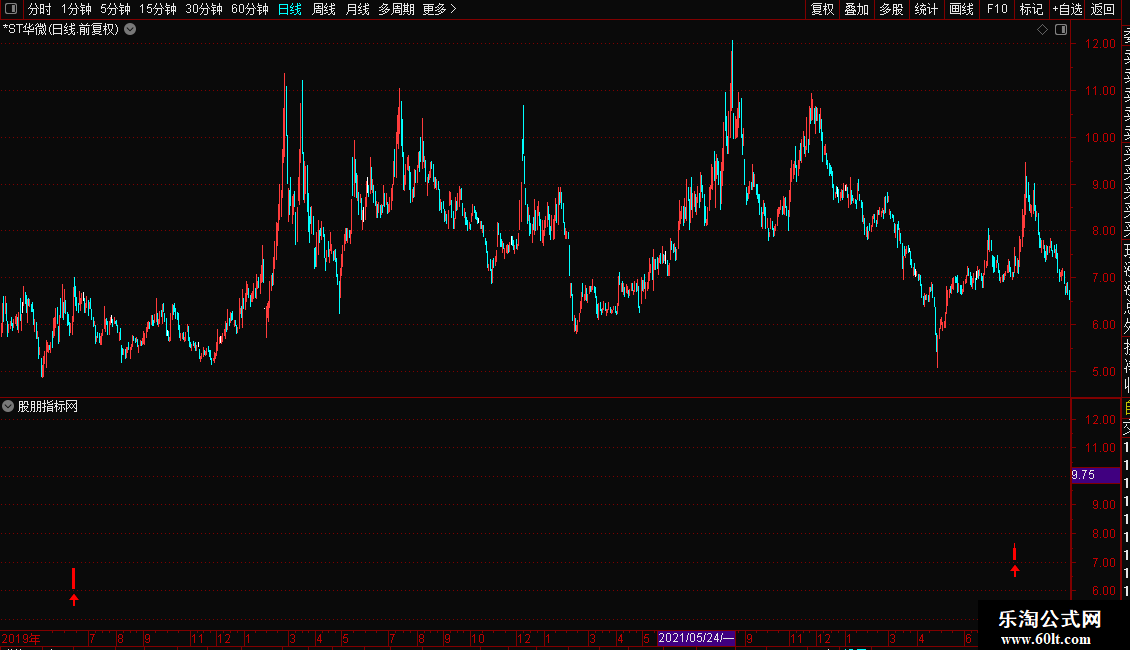
Task: Open the 多股 multi-stock view
Action: click(x=891, y=9)
